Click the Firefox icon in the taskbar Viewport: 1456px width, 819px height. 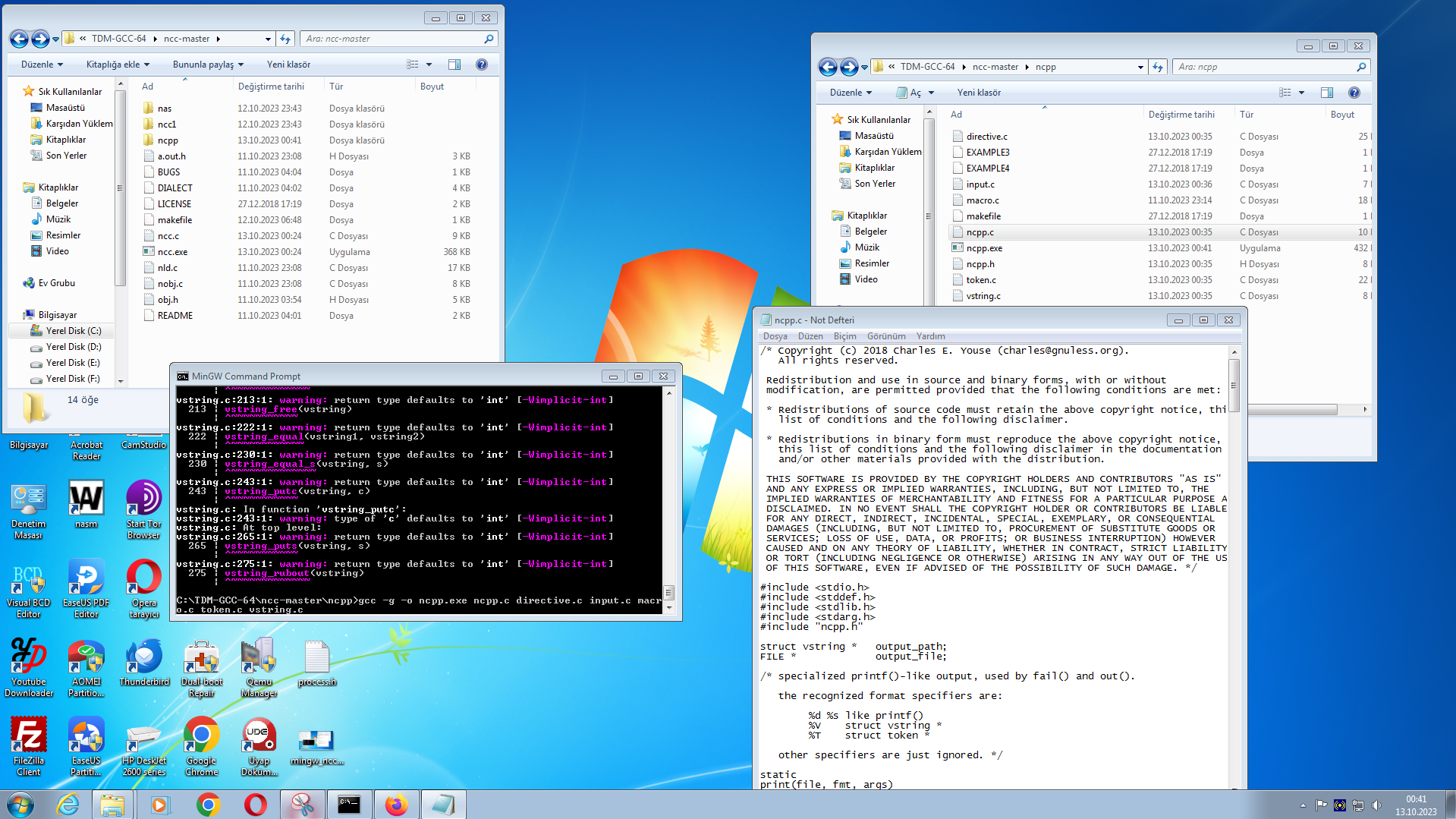pos(396,805)
